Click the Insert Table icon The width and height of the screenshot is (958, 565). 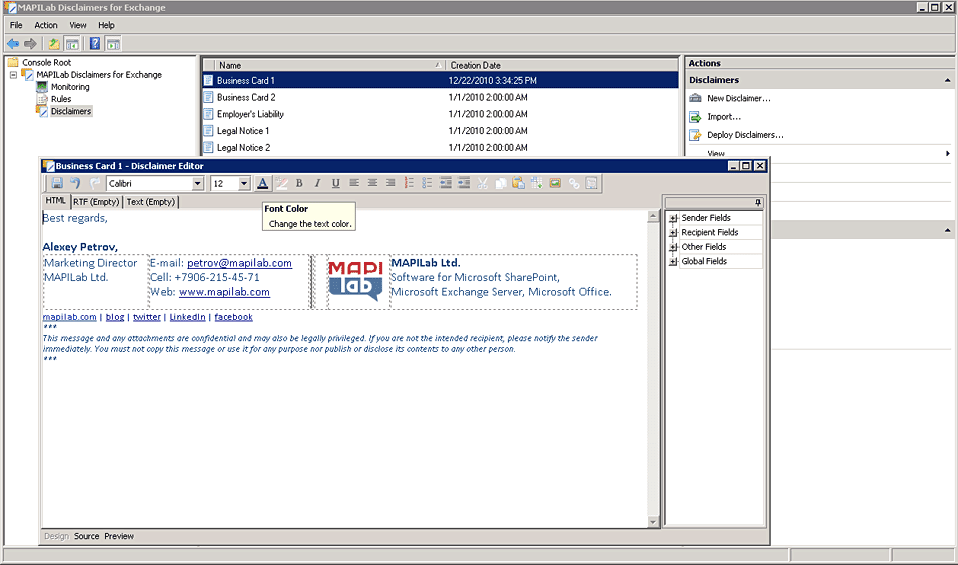click(x=536, y=183)
